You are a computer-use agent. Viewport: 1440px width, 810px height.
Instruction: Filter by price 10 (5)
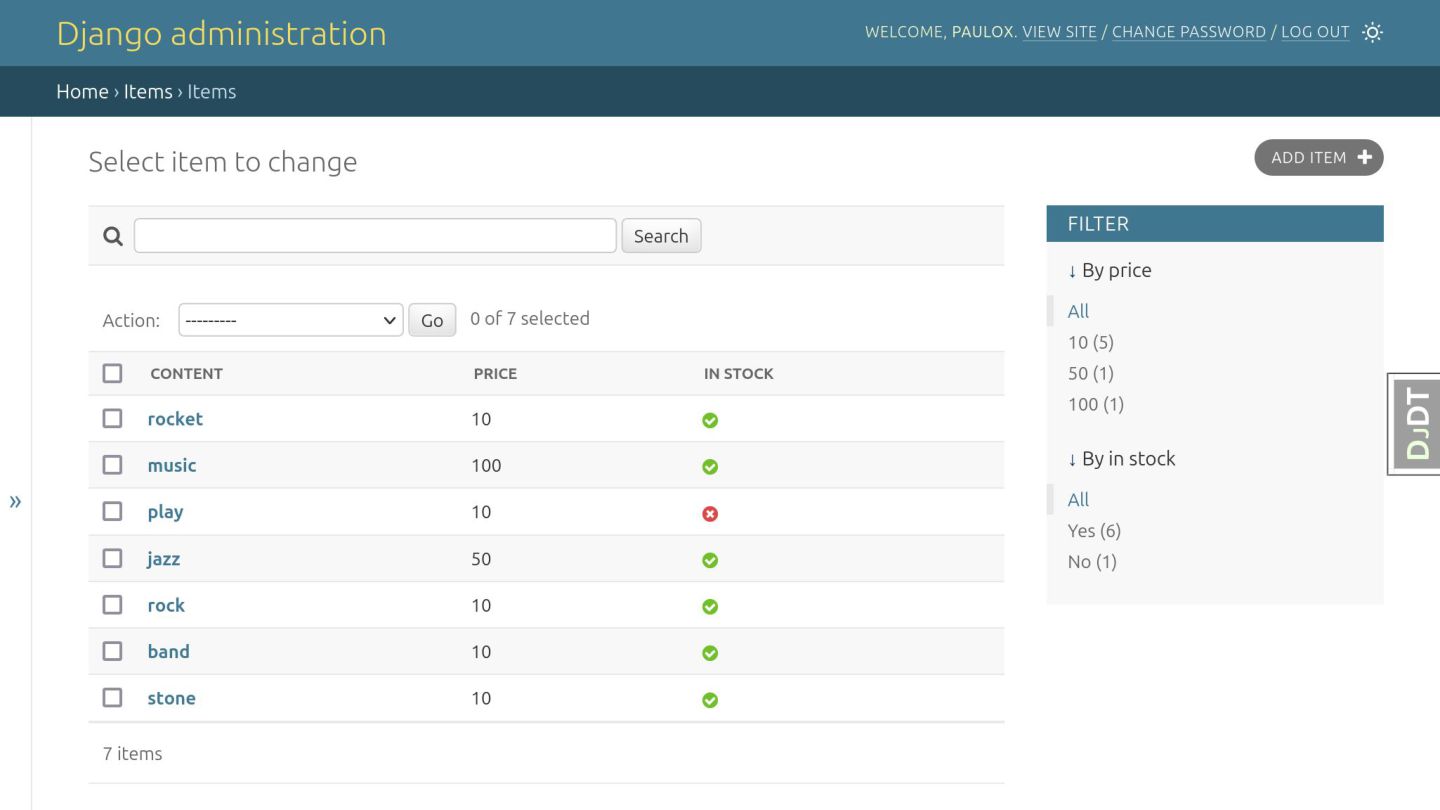pyautogui.click(x=1090, y=342)
